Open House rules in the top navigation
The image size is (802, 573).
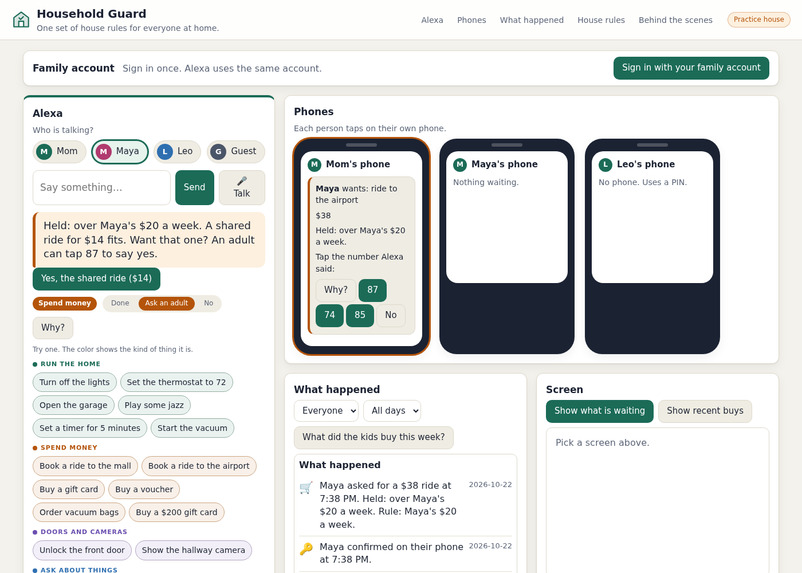tap(601, 20)
